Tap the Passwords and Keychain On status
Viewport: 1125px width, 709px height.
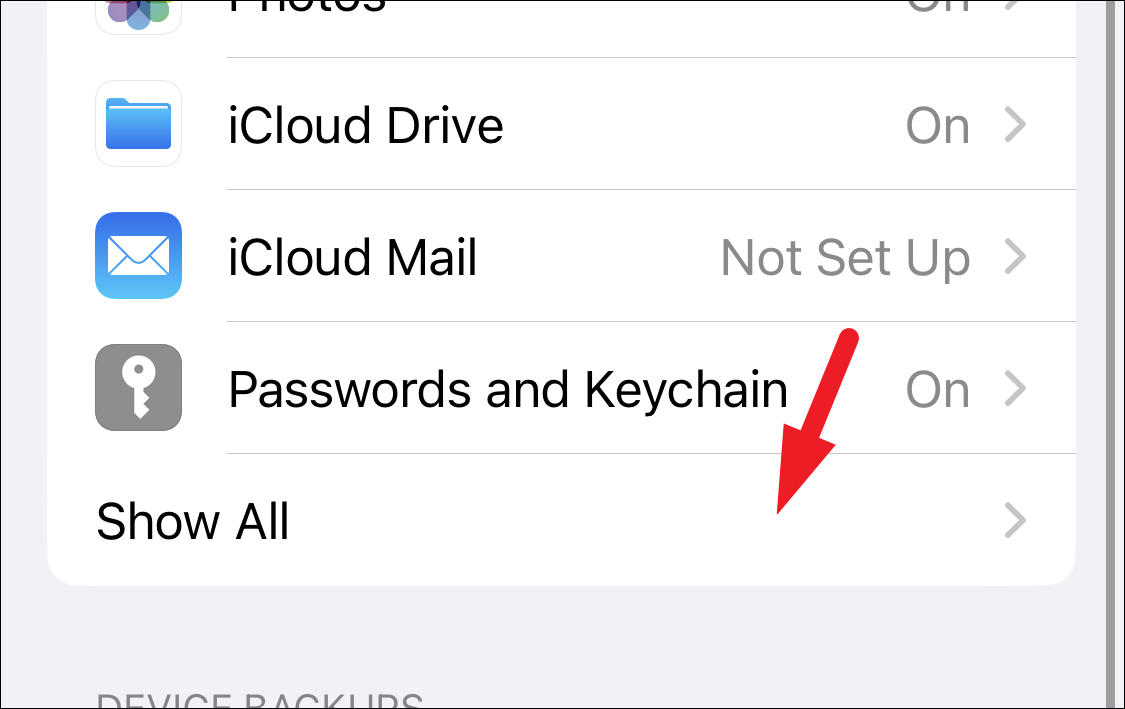(938, 390)
